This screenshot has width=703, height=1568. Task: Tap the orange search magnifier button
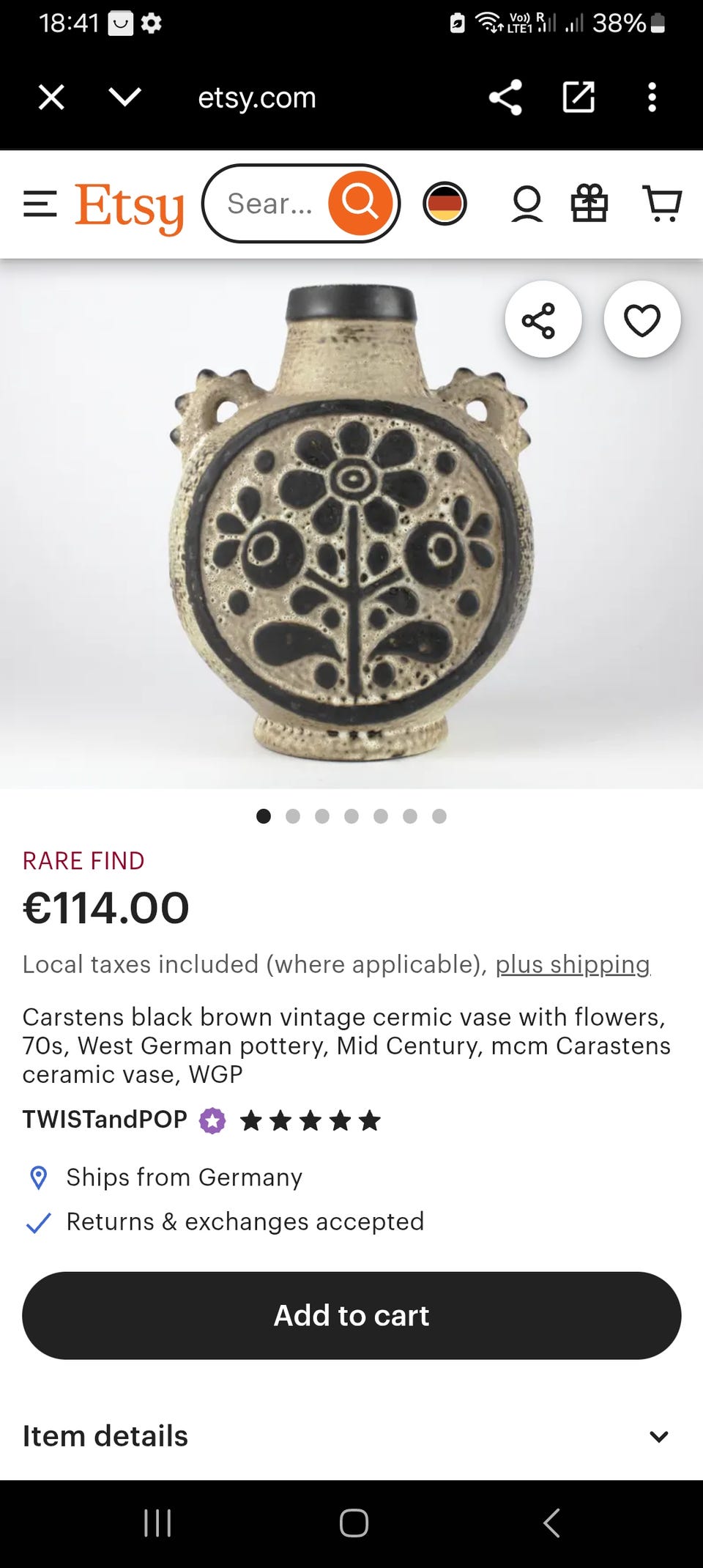[360, 203]
